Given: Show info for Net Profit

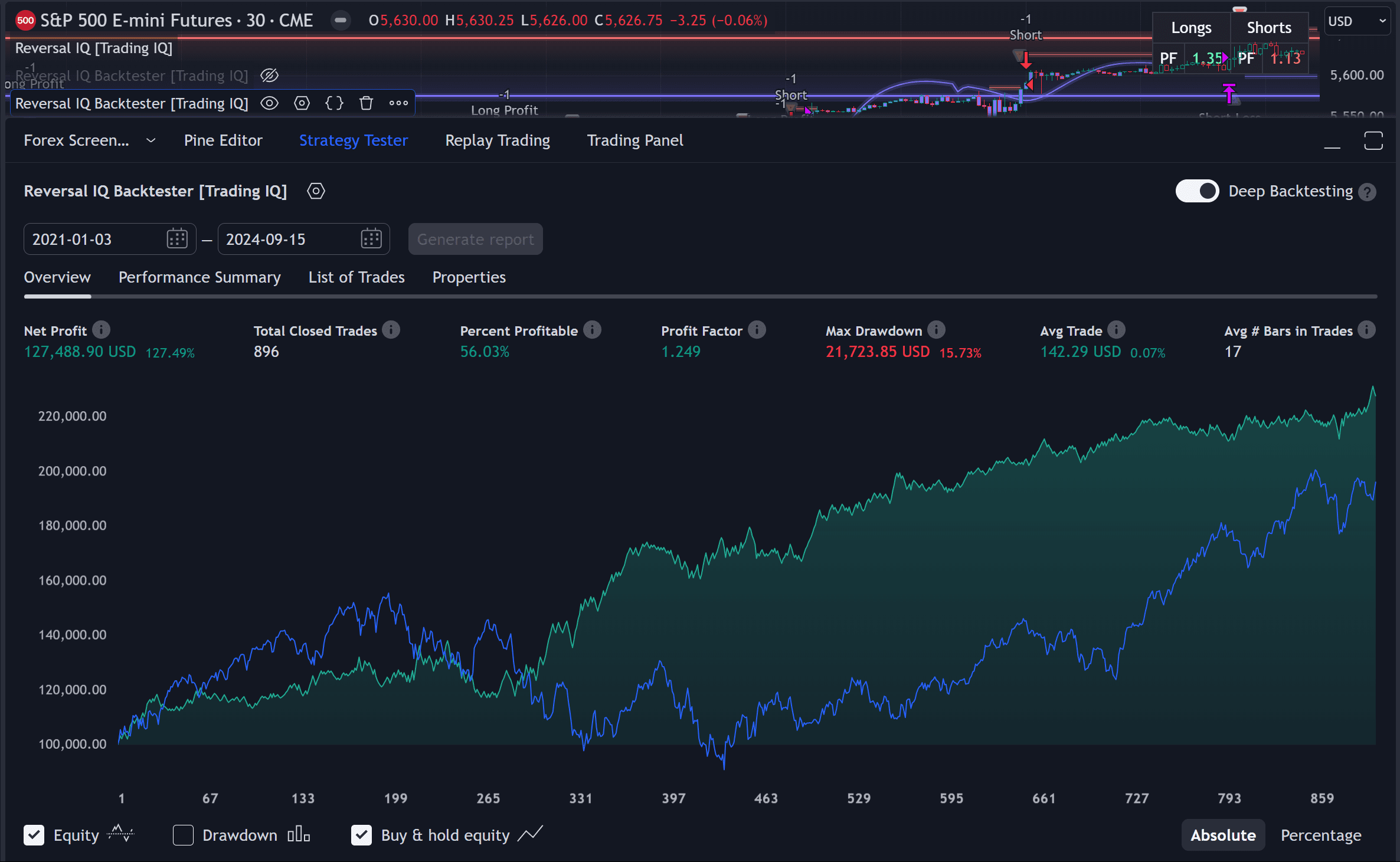Looking at the screenshot, I should [x=101, y=330].
